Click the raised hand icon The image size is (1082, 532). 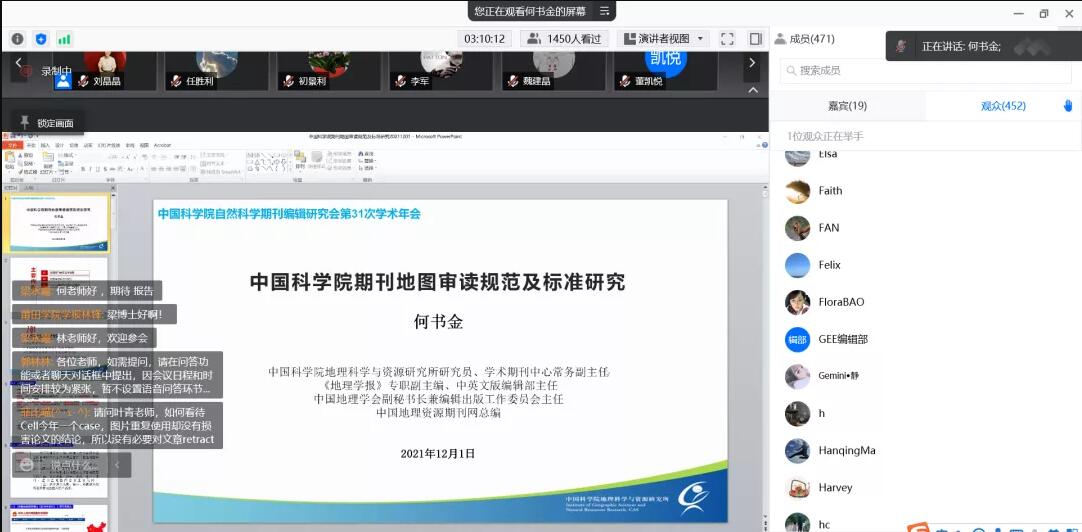point(1067,106)
